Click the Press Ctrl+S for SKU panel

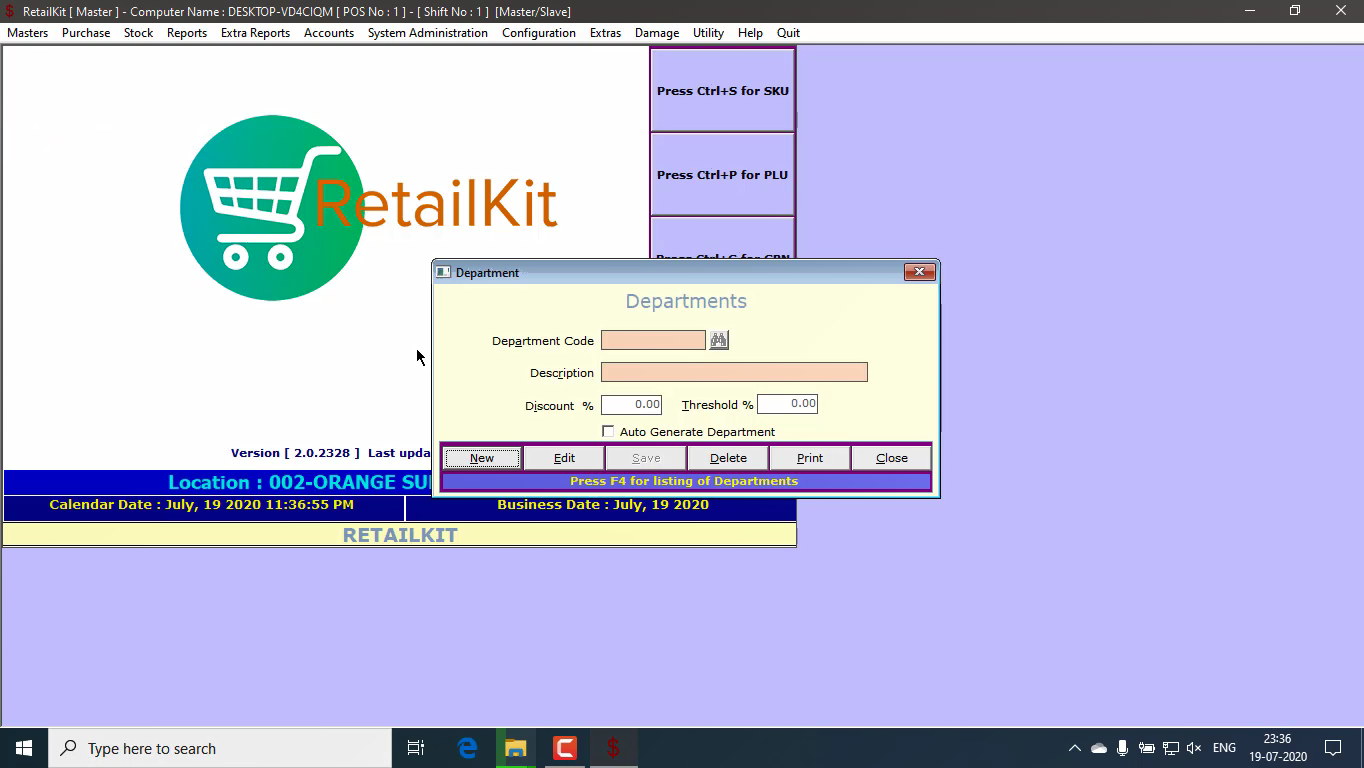tap(722, 90)
